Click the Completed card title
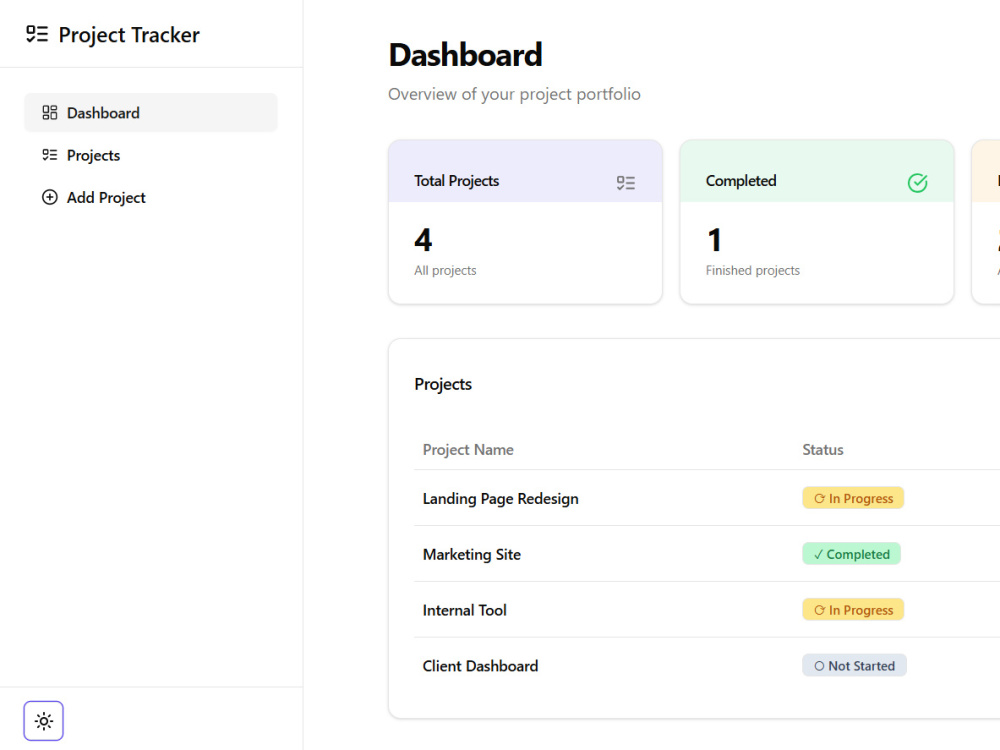 741,180
